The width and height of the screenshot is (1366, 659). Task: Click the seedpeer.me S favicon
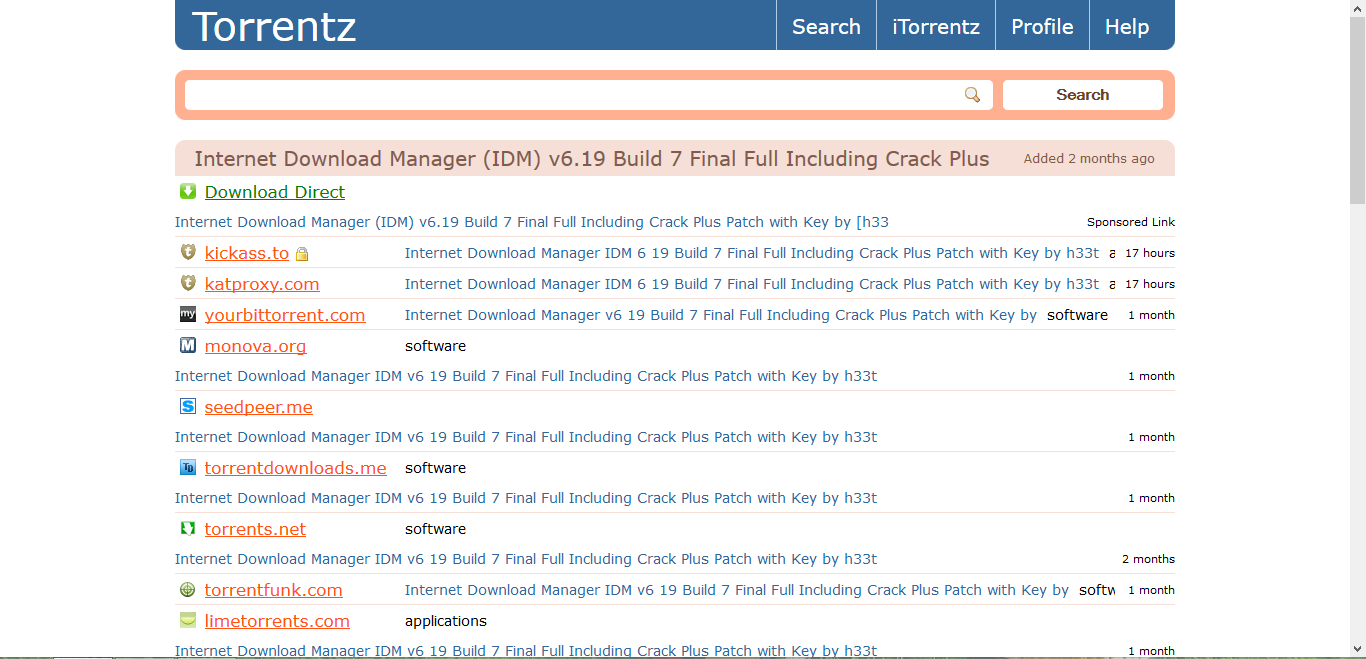(188, 406)
